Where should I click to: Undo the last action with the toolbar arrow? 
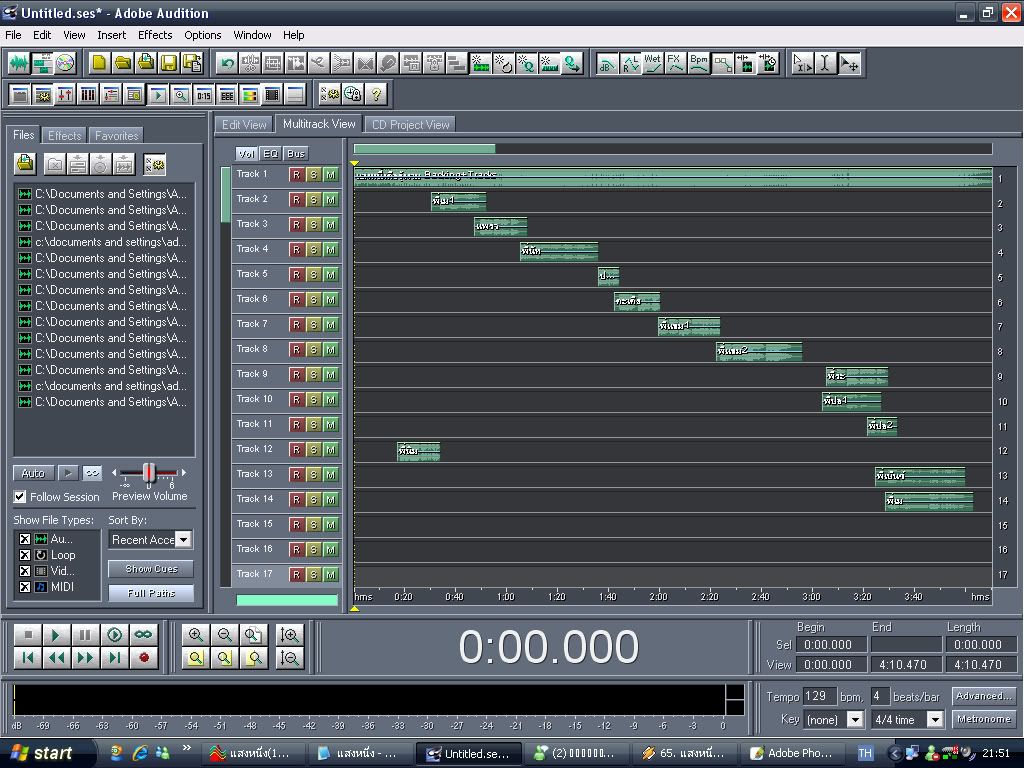227,63
